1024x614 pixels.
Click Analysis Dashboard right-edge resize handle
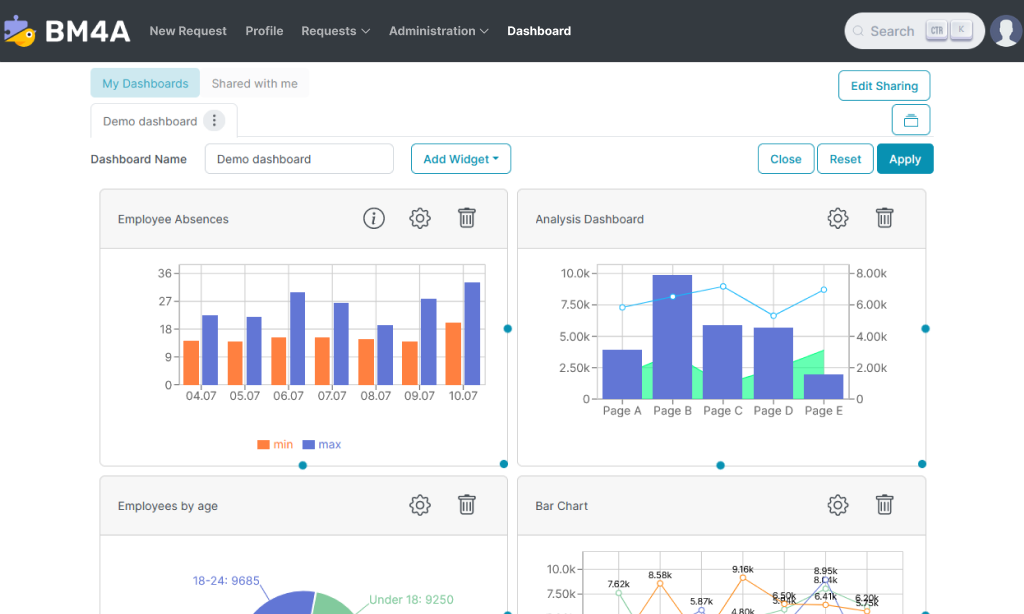925,329
